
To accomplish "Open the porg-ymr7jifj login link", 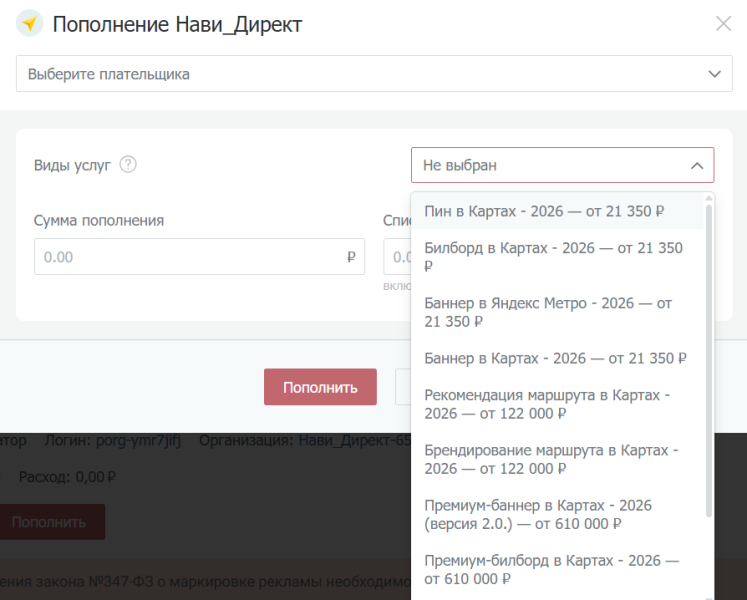I will 138,440.
